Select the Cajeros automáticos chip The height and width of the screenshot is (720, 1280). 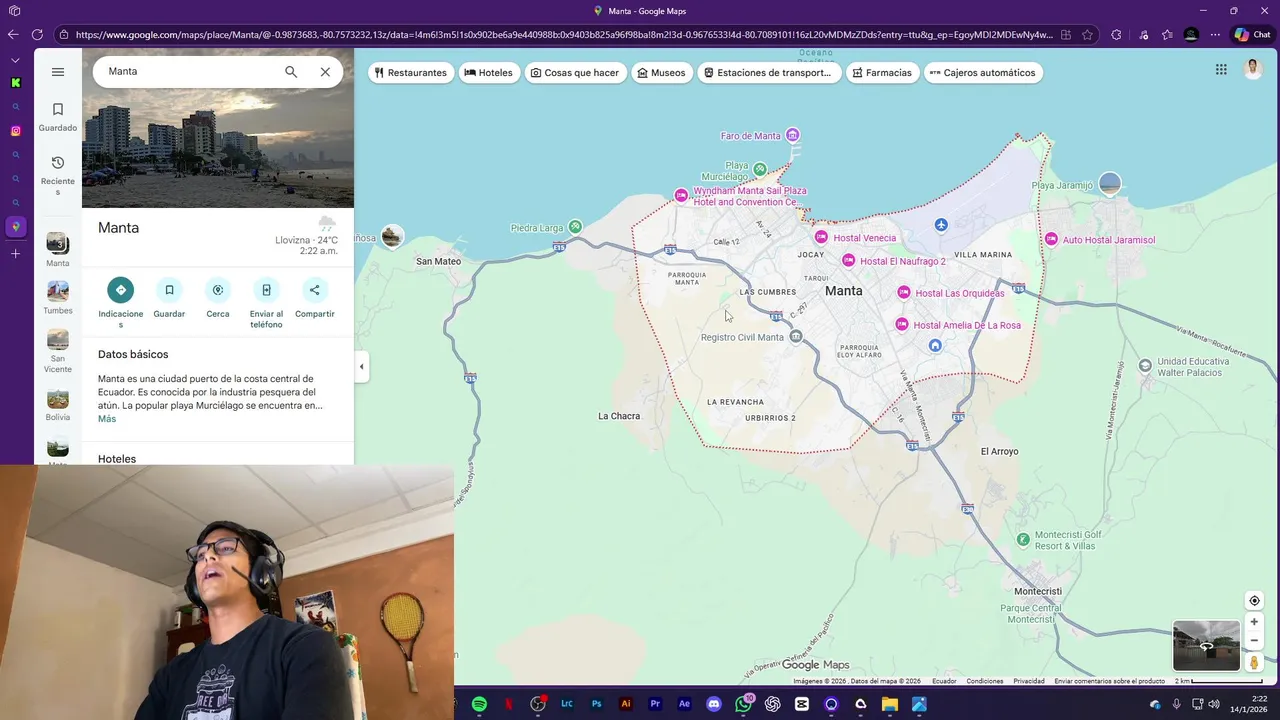pyautogui.click(x=982, y=73)
